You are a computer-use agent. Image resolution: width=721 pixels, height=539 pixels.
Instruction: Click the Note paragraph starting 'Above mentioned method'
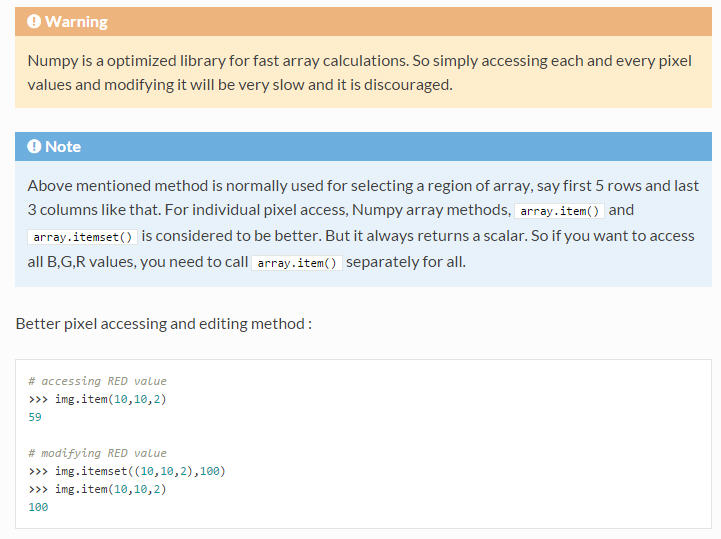pos(363,224)
